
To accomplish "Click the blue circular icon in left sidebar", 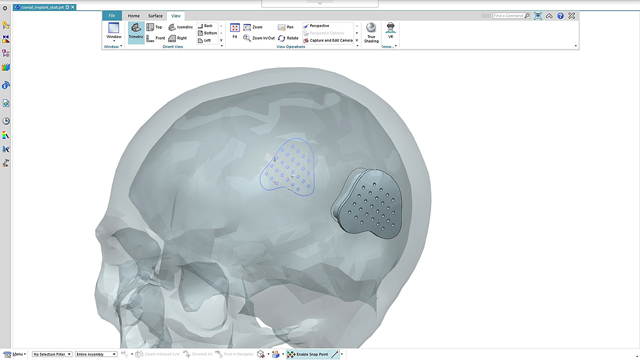I will click(6, 85).
